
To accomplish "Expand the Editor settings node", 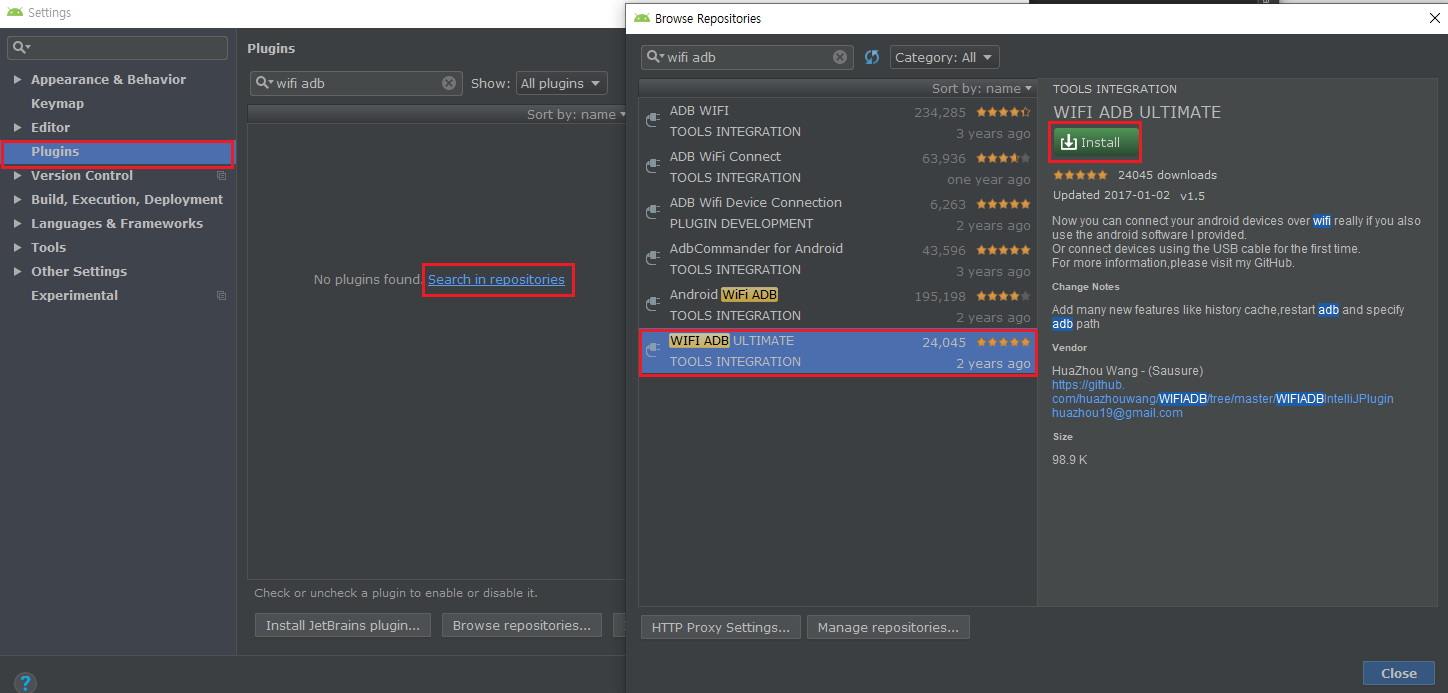I will pos(18,128).
